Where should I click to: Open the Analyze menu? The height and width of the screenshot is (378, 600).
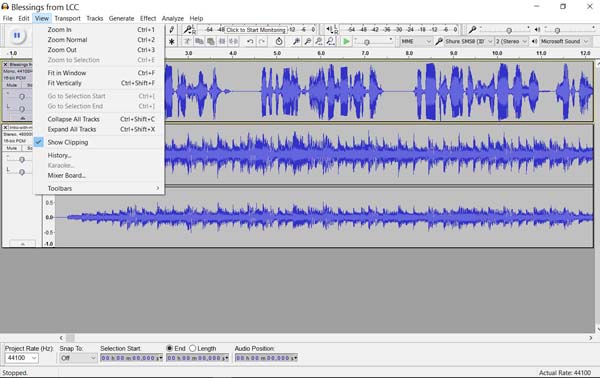[x=173, y=18]
